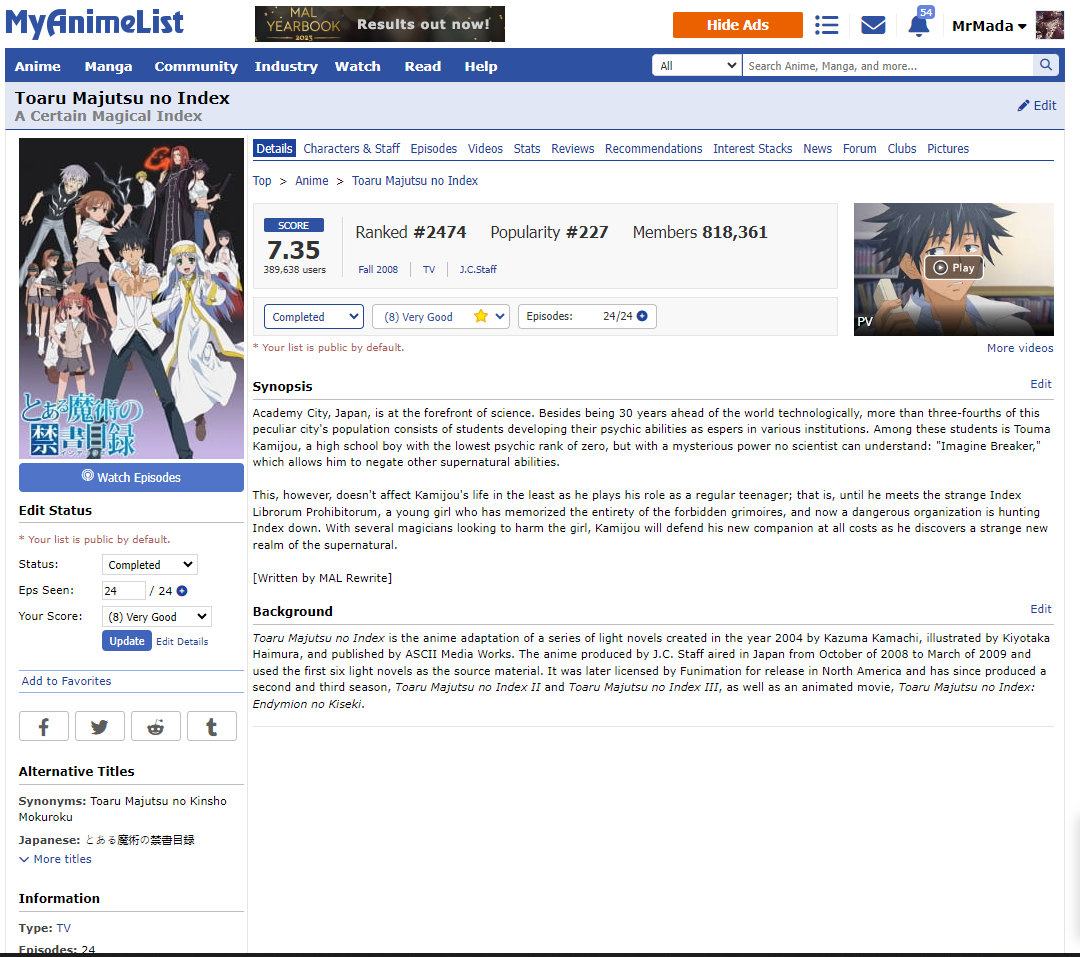Viewport: 1080px width, 957px height.
Task: Switch to Reviews tab
Action: tap(572, 148)
